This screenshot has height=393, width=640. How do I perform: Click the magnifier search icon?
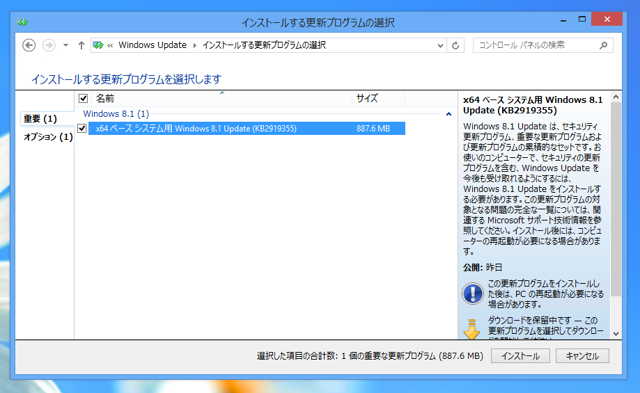click(603, 45)
